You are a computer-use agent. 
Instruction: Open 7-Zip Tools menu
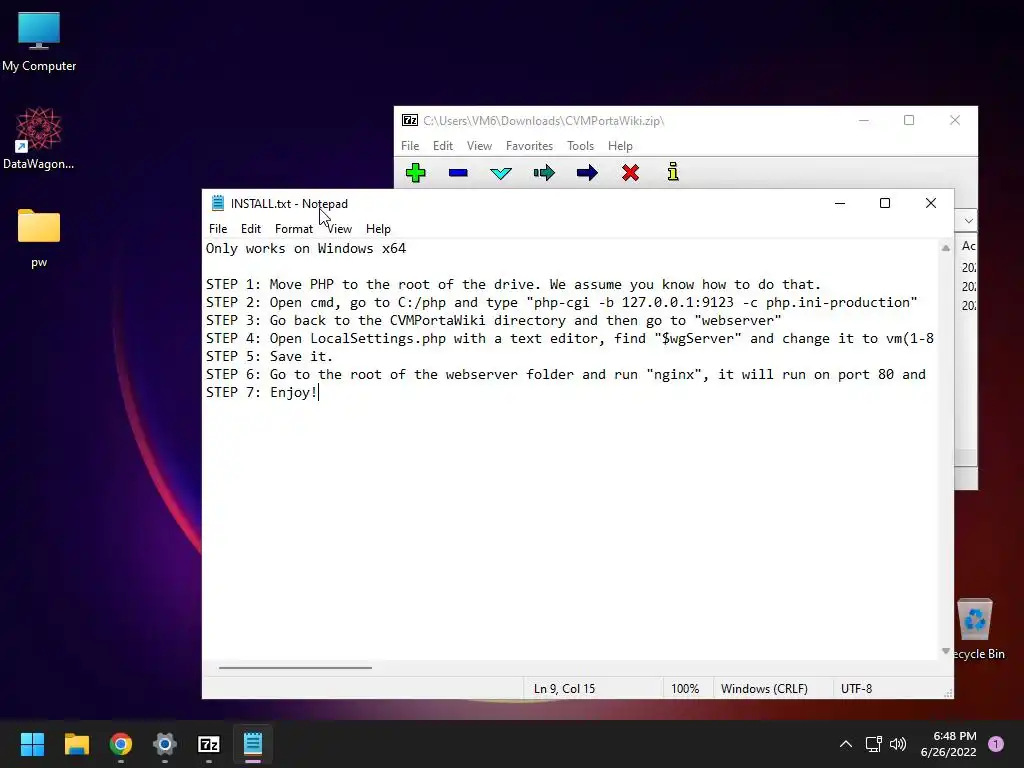(x=581, y=146)
